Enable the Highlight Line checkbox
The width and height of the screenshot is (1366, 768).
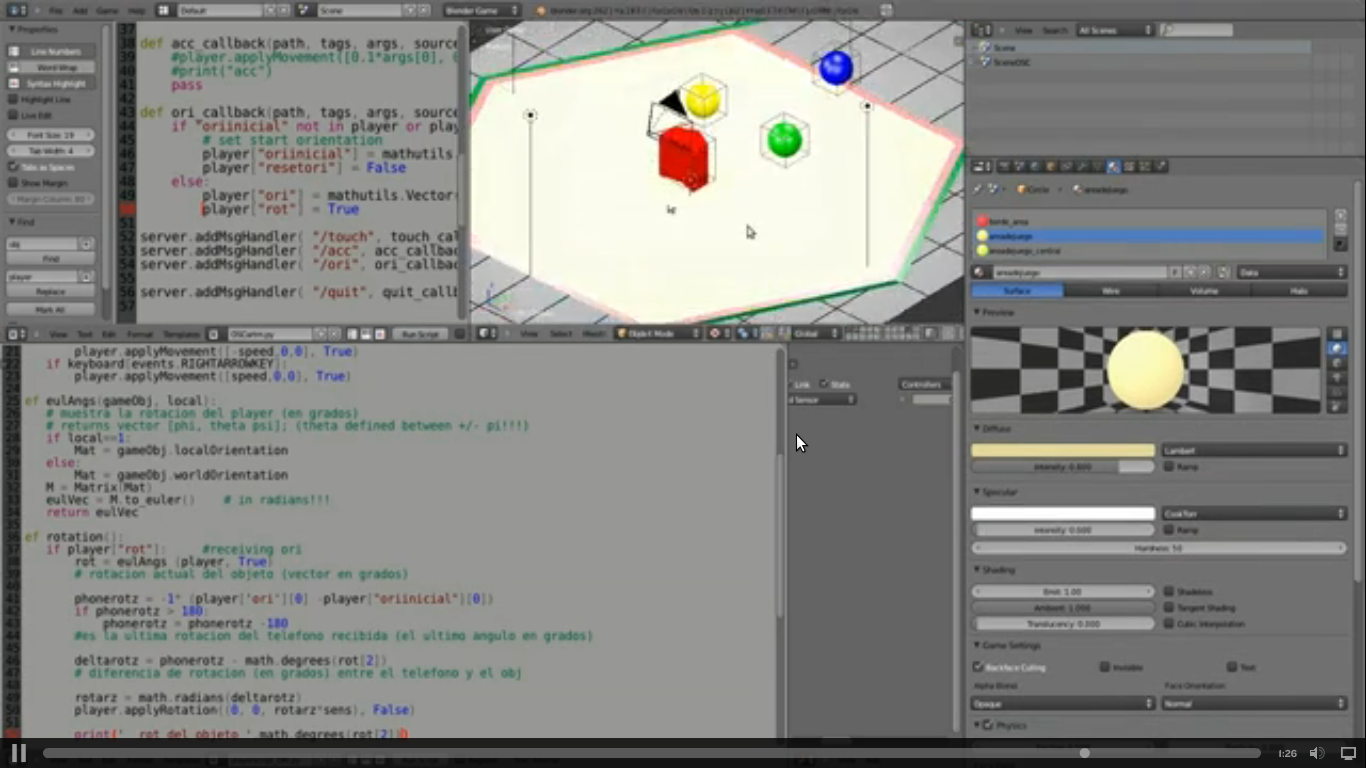pos(14,100)
